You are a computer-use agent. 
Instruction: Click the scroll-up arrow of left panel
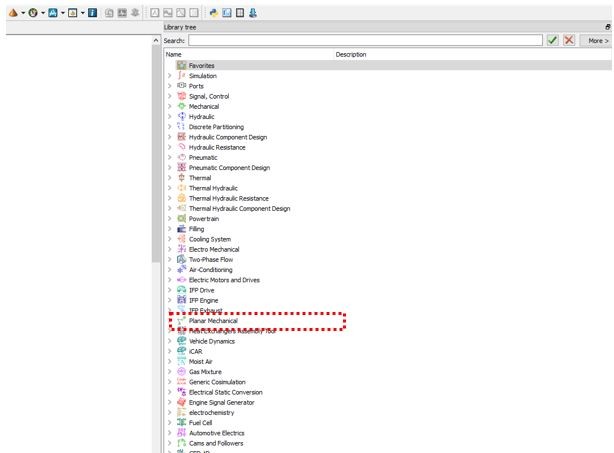point(156,40)
